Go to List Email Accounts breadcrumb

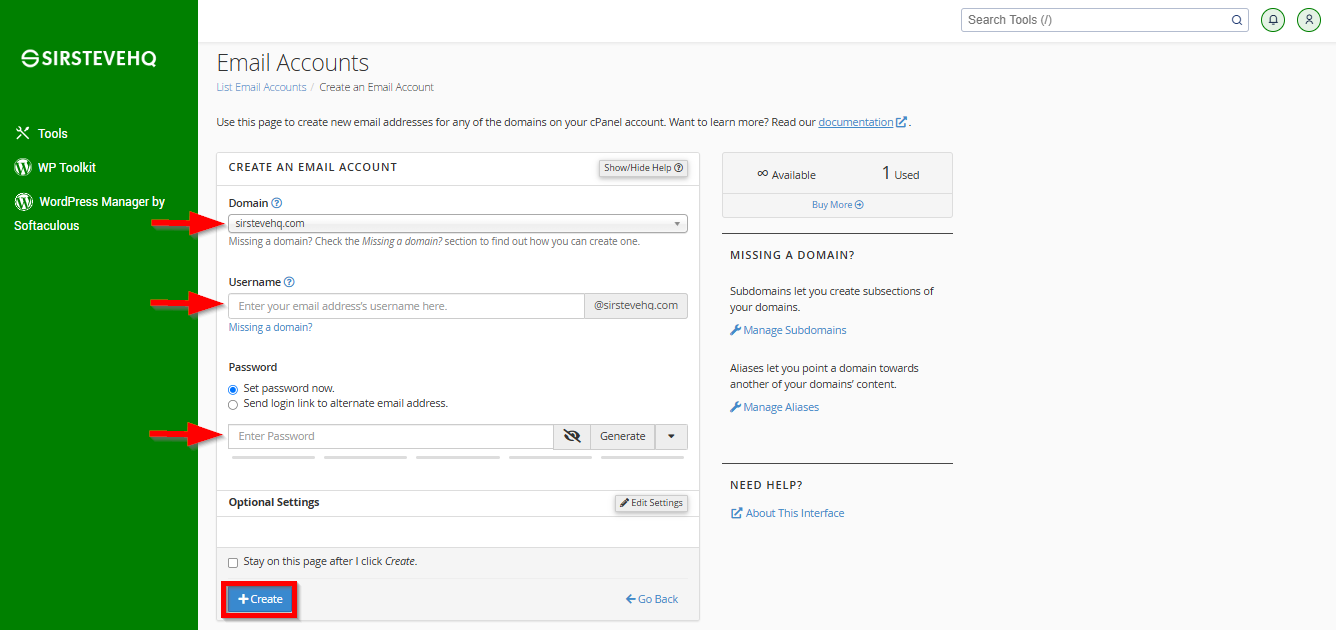coord(261,87)
